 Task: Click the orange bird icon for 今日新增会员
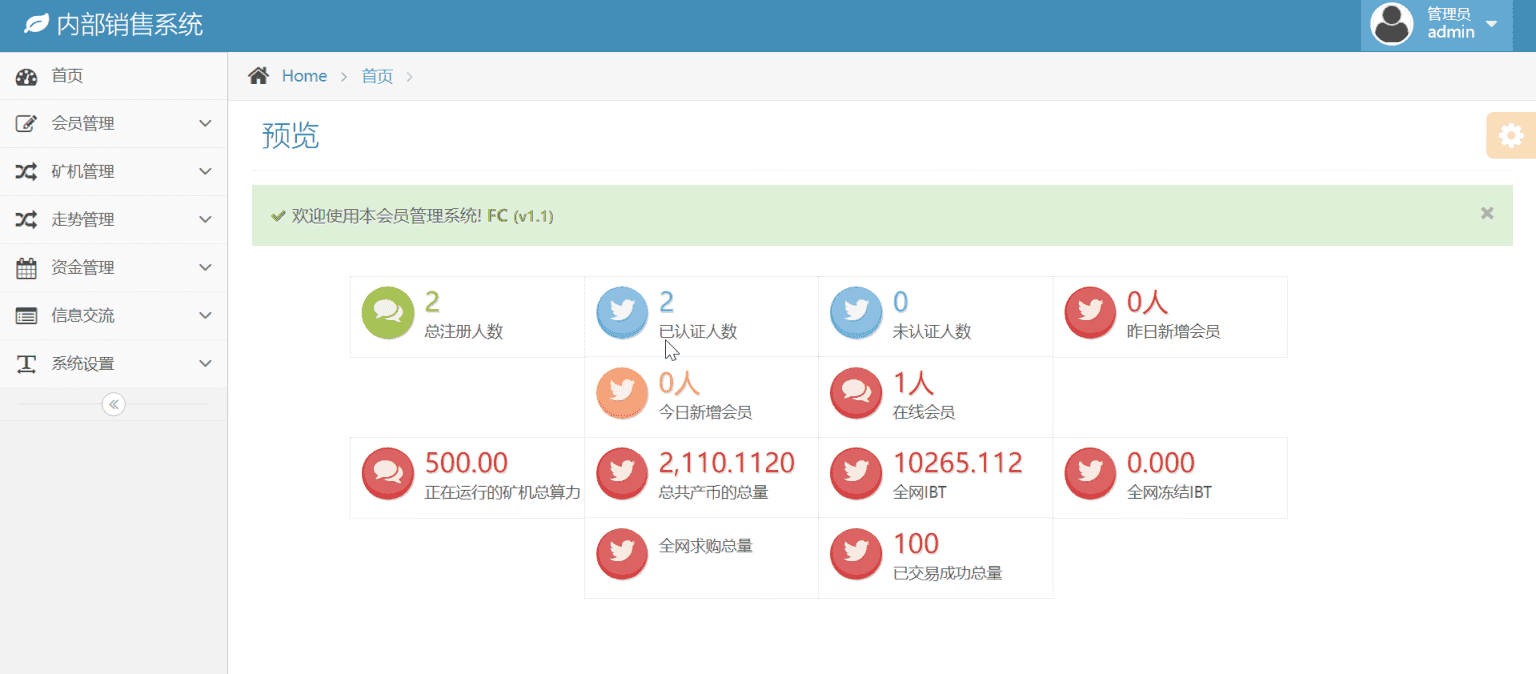pyautogui.click(x=621, y=393)
